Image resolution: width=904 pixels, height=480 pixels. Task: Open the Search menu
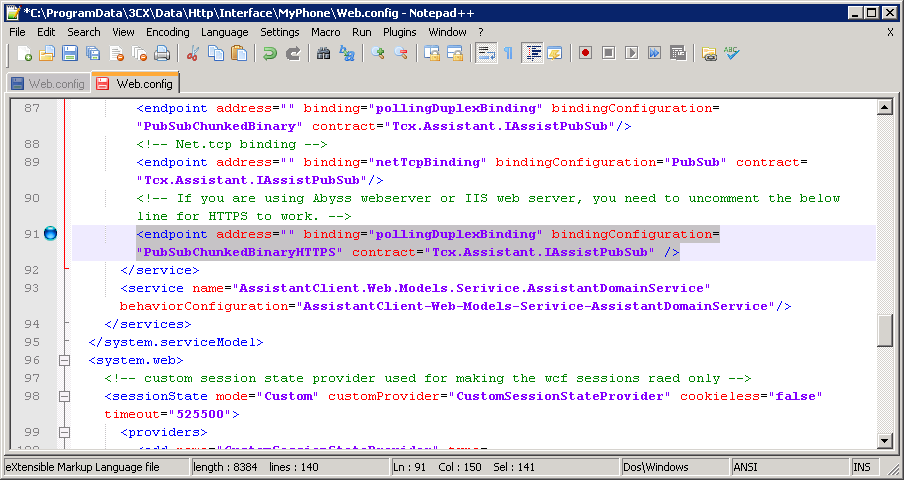tap(84, 32)
